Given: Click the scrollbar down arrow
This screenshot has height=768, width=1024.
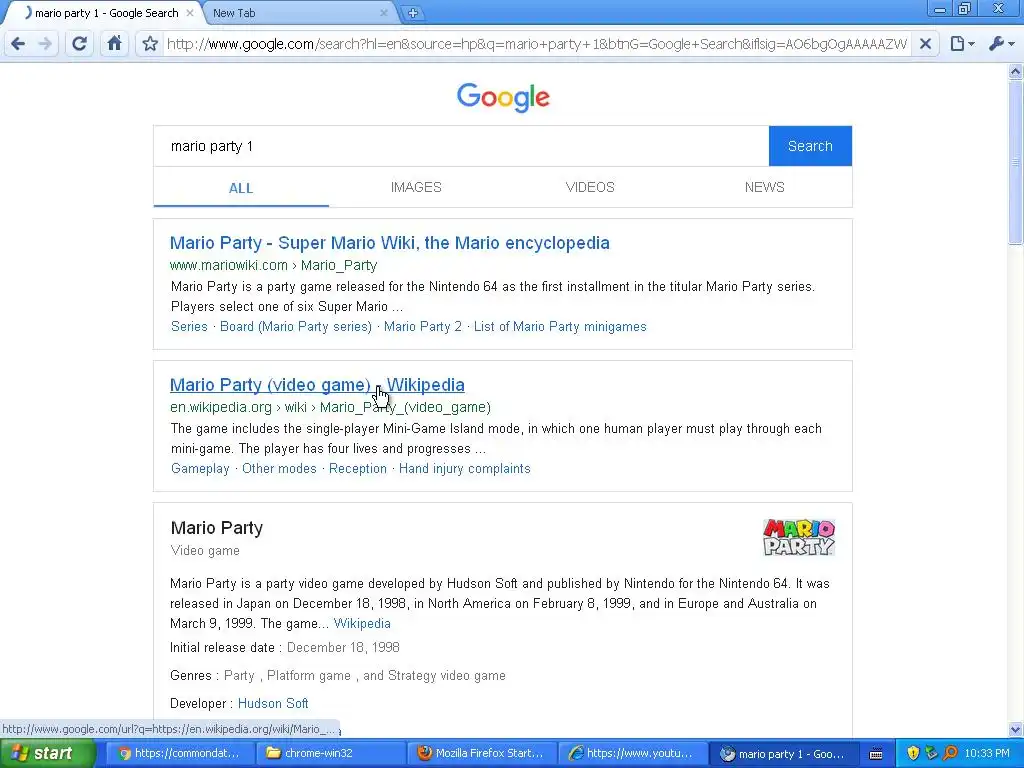Looking at the screenshot, I should click(1016, 729).
